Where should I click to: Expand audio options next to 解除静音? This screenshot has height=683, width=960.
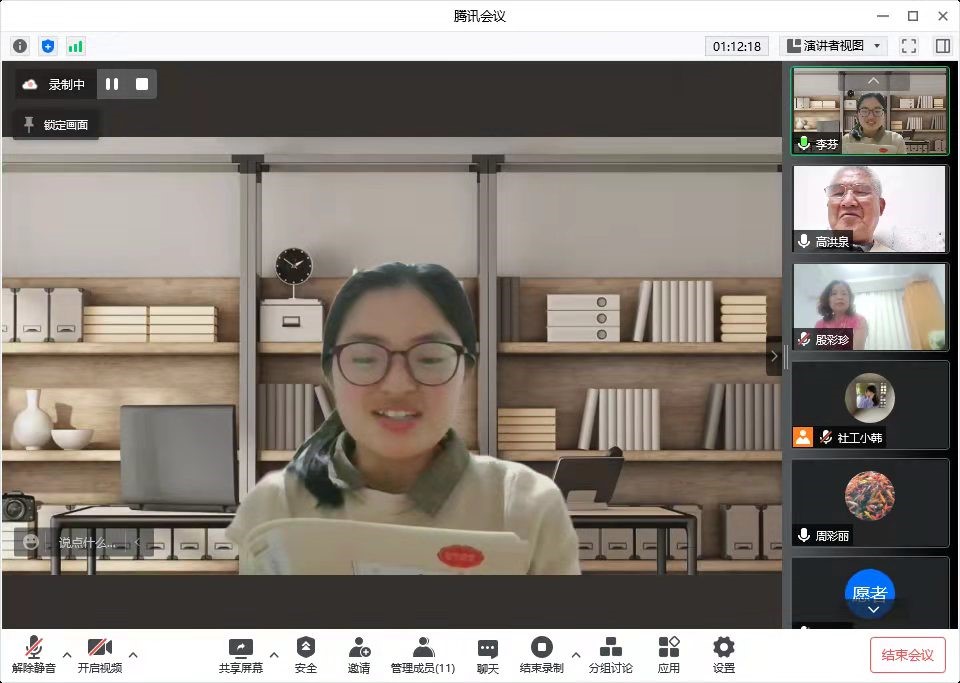pos(67,655)
